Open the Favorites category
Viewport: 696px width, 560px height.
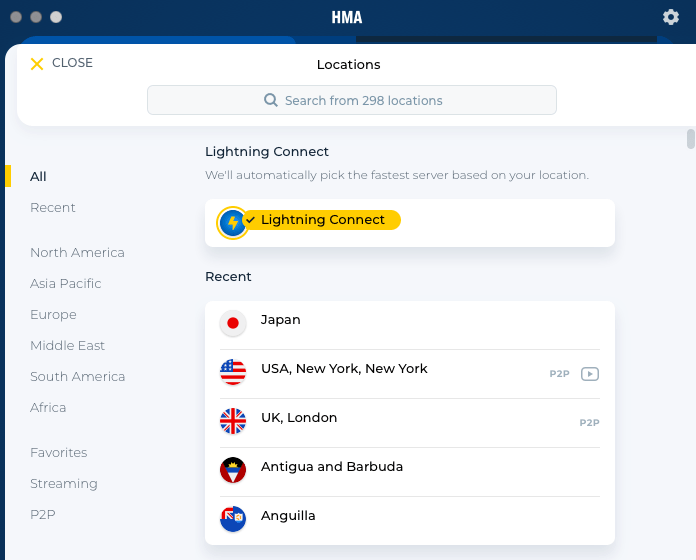(x=59, y=453)
